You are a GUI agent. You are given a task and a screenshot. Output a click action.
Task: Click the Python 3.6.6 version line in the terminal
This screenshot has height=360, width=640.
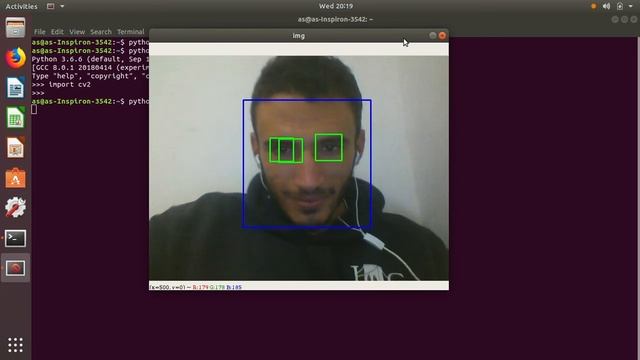(x=90, y=59)
